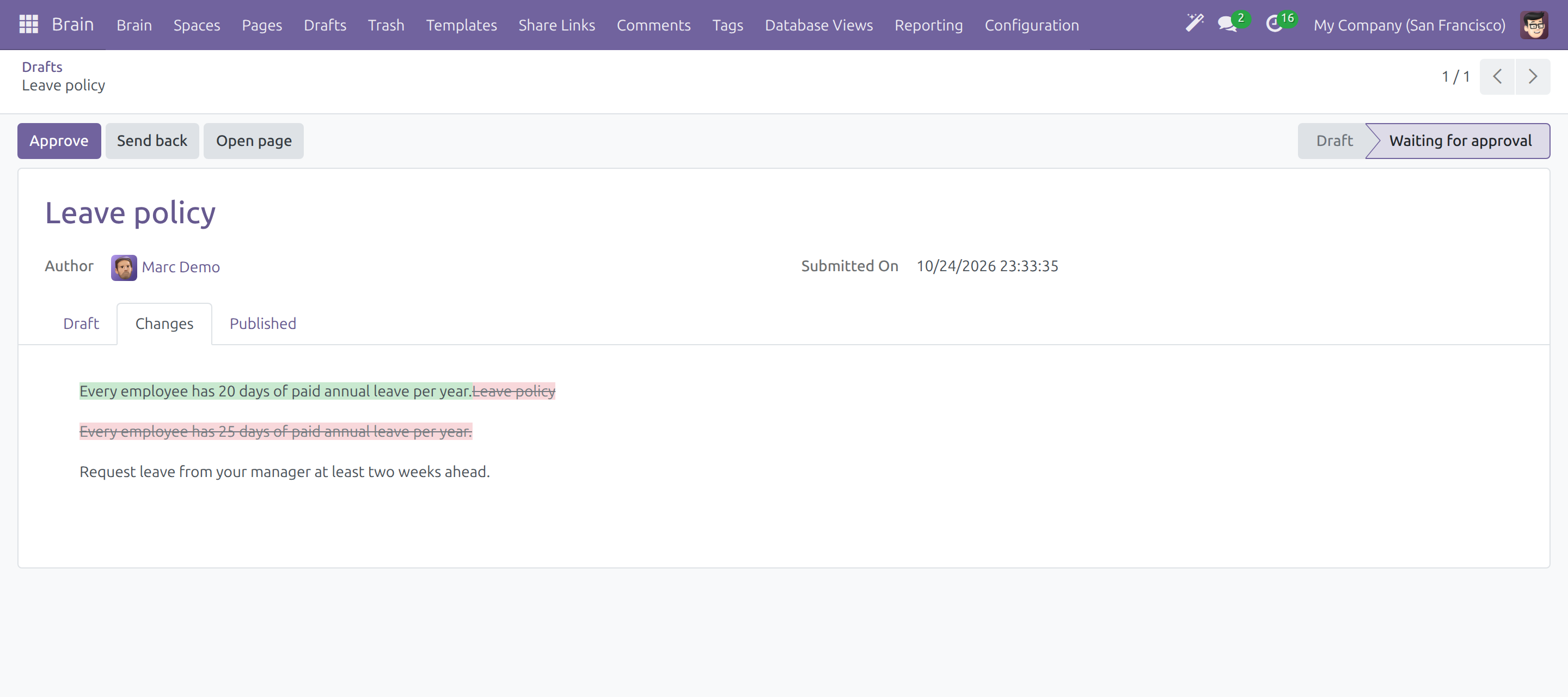This screenshot has height=697, width=1568.
Task: Click Marc Demo's avatar picture
Action: (124, 267)
